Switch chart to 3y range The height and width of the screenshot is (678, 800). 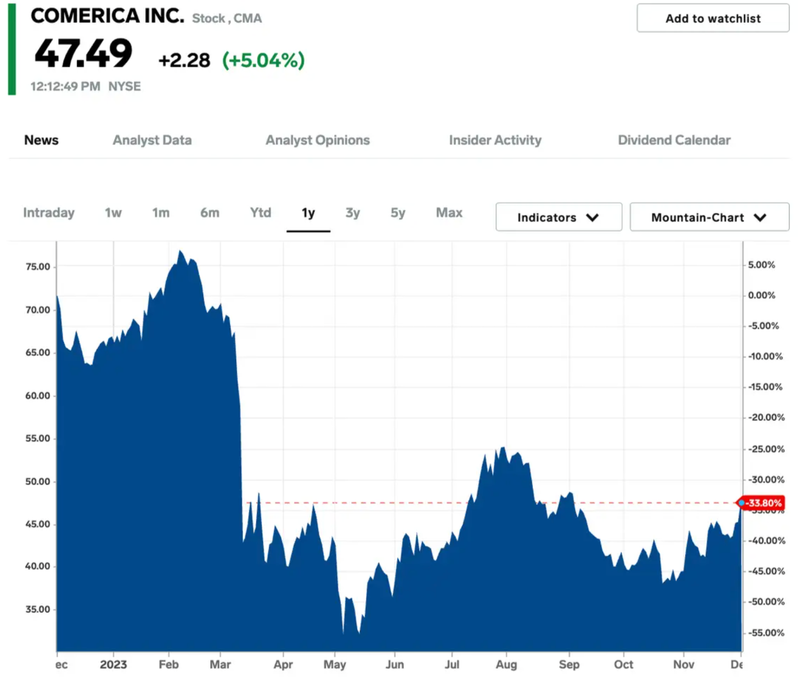tap(353, 213)
